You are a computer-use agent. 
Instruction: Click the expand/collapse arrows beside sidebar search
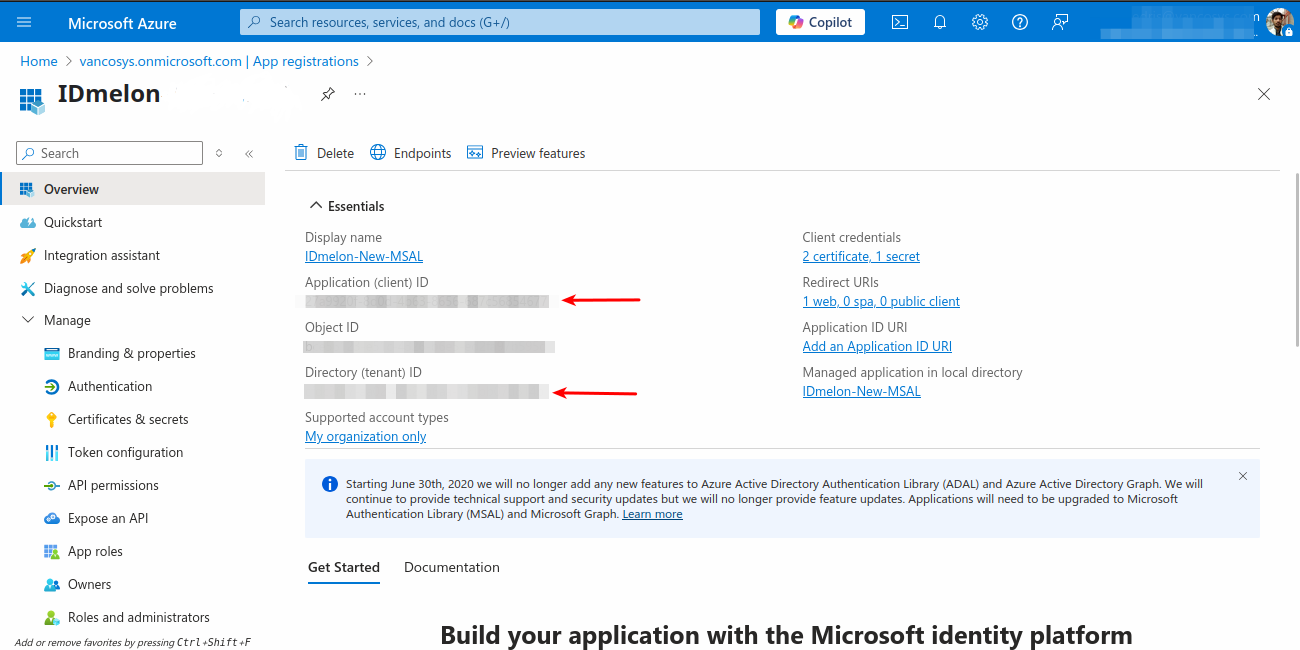(x=219, y=153)
